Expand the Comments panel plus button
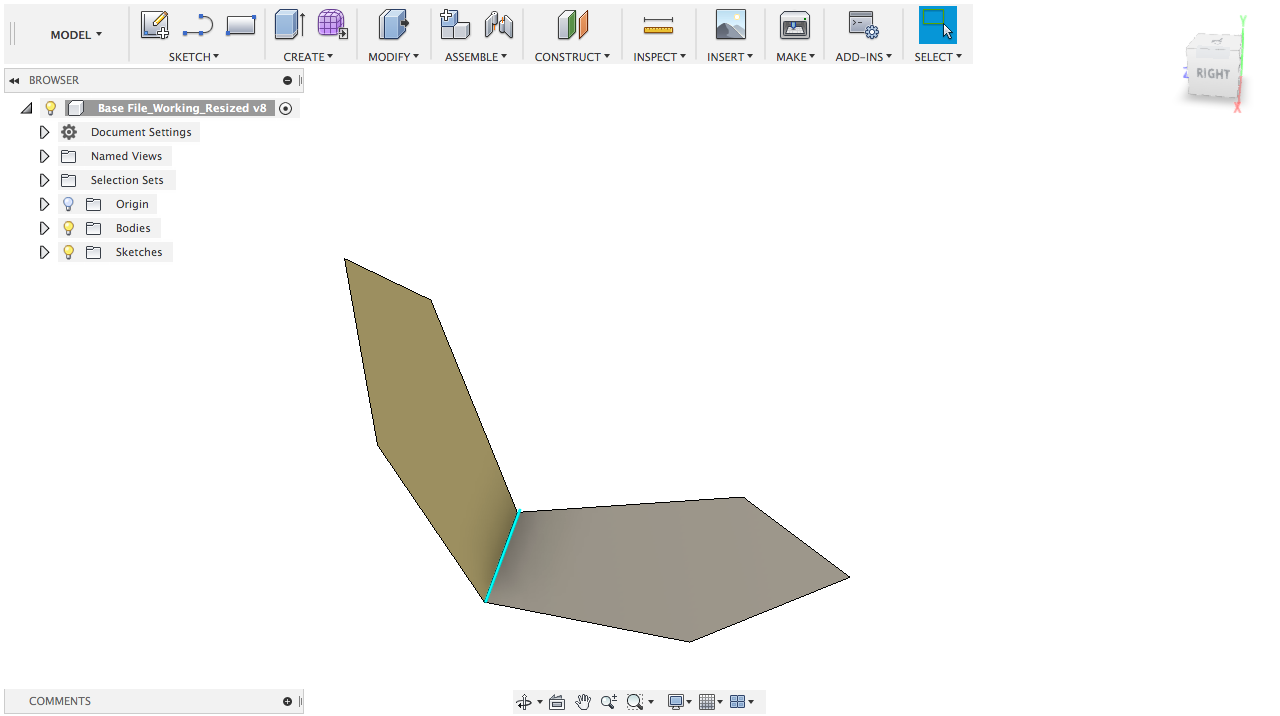 pos(288,702)
